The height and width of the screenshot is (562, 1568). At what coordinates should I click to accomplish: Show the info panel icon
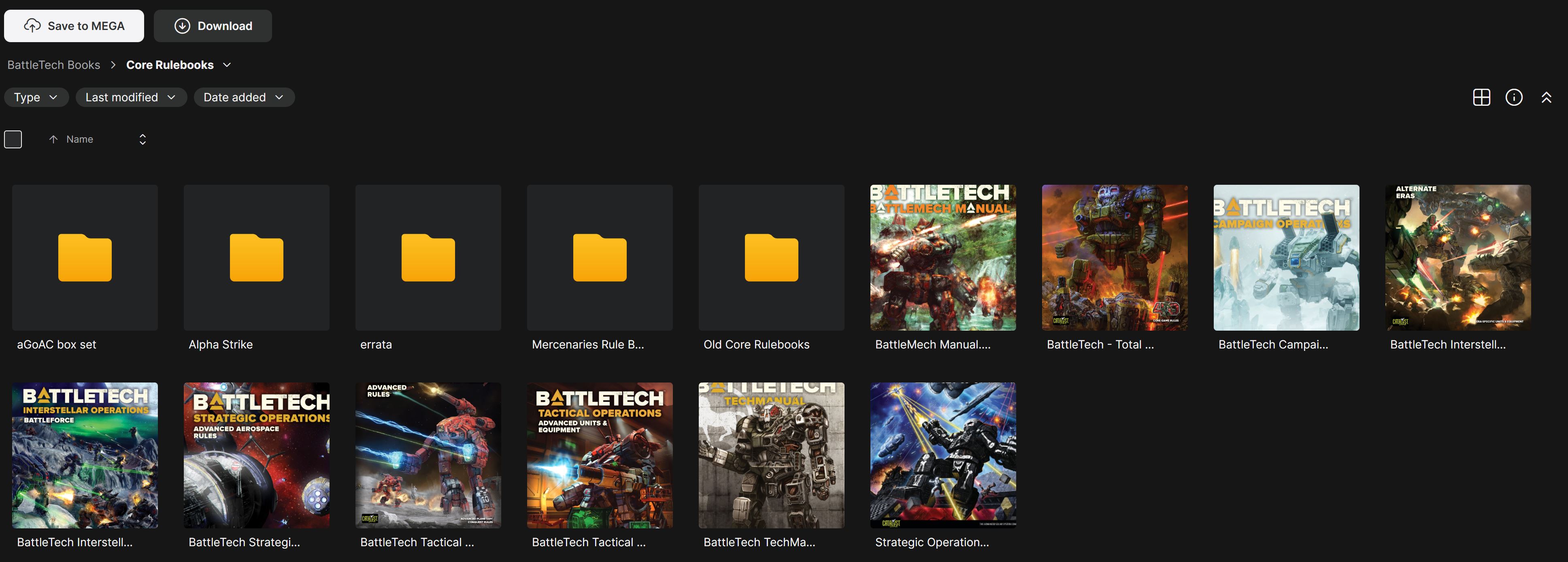click(x=1514, y=97)
